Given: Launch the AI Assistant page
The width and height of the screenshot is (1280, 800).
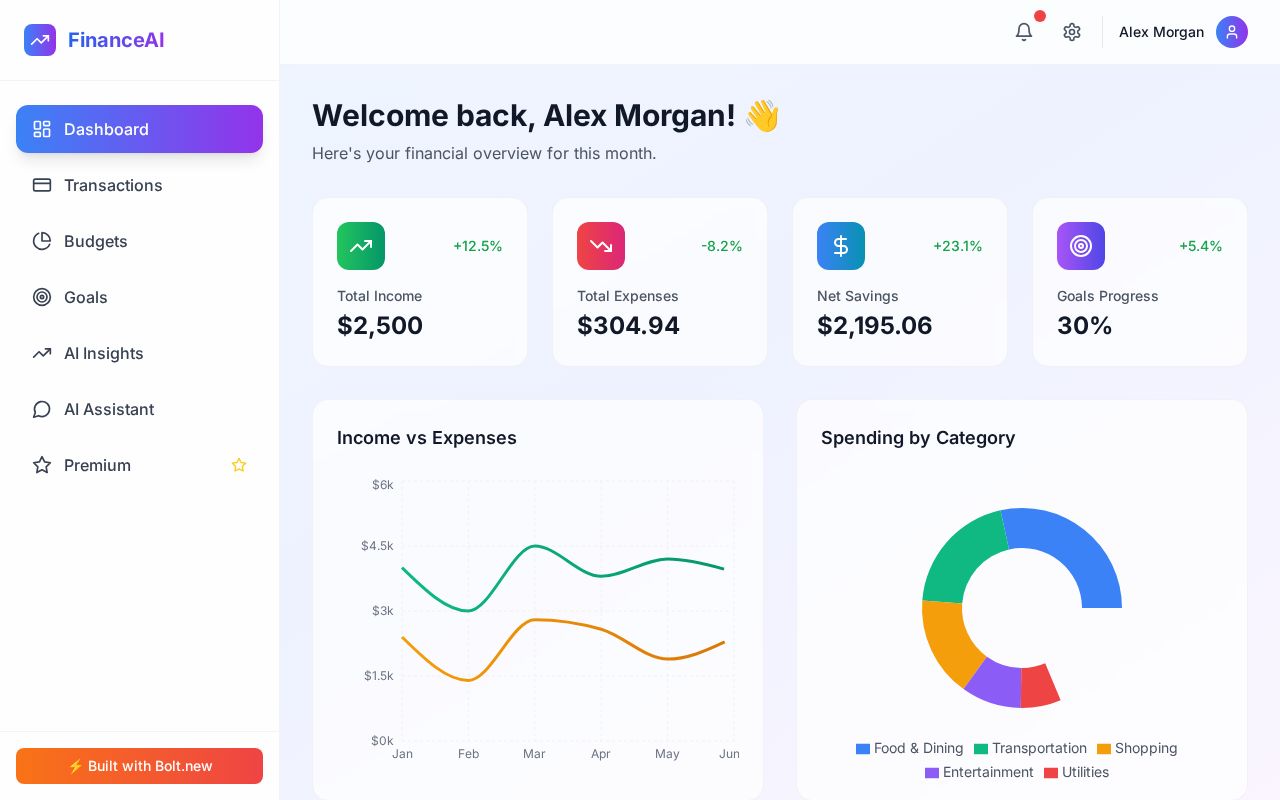Looking at the screenshot, I should click(x=139, y=409).
